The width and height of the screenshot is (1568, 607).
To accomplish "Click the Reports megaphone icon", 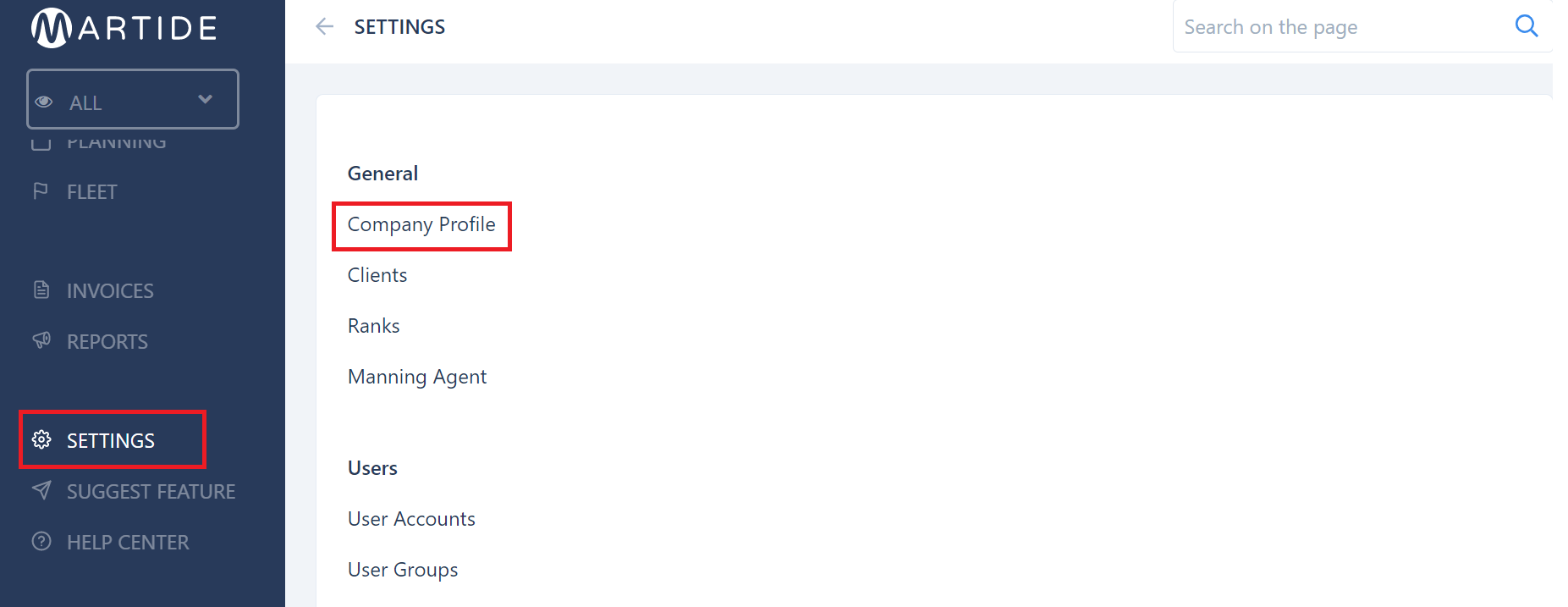I will [x=41, y=341].
